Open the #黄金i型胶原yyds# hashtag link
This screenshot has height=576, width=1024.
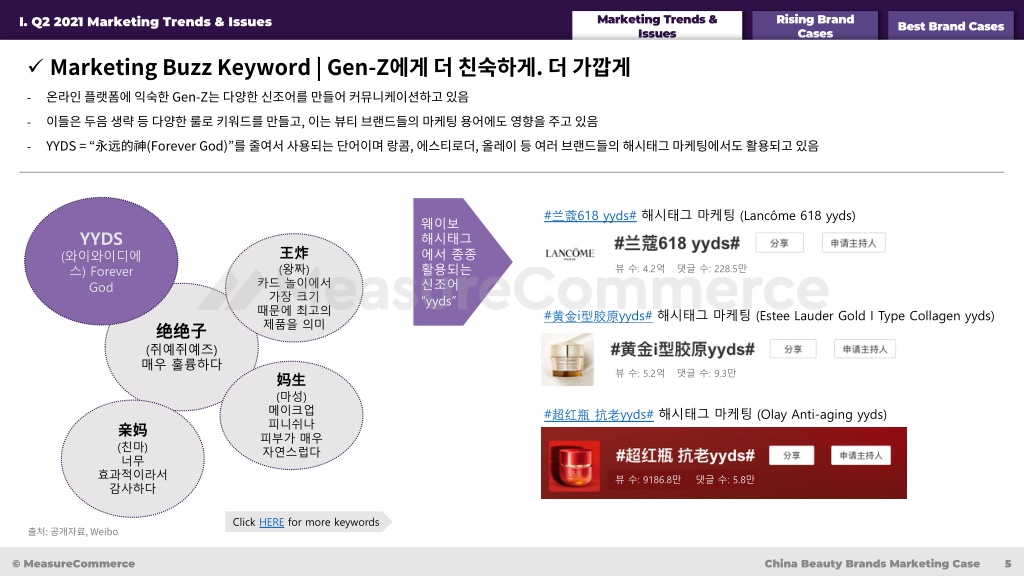click(598, 316)
